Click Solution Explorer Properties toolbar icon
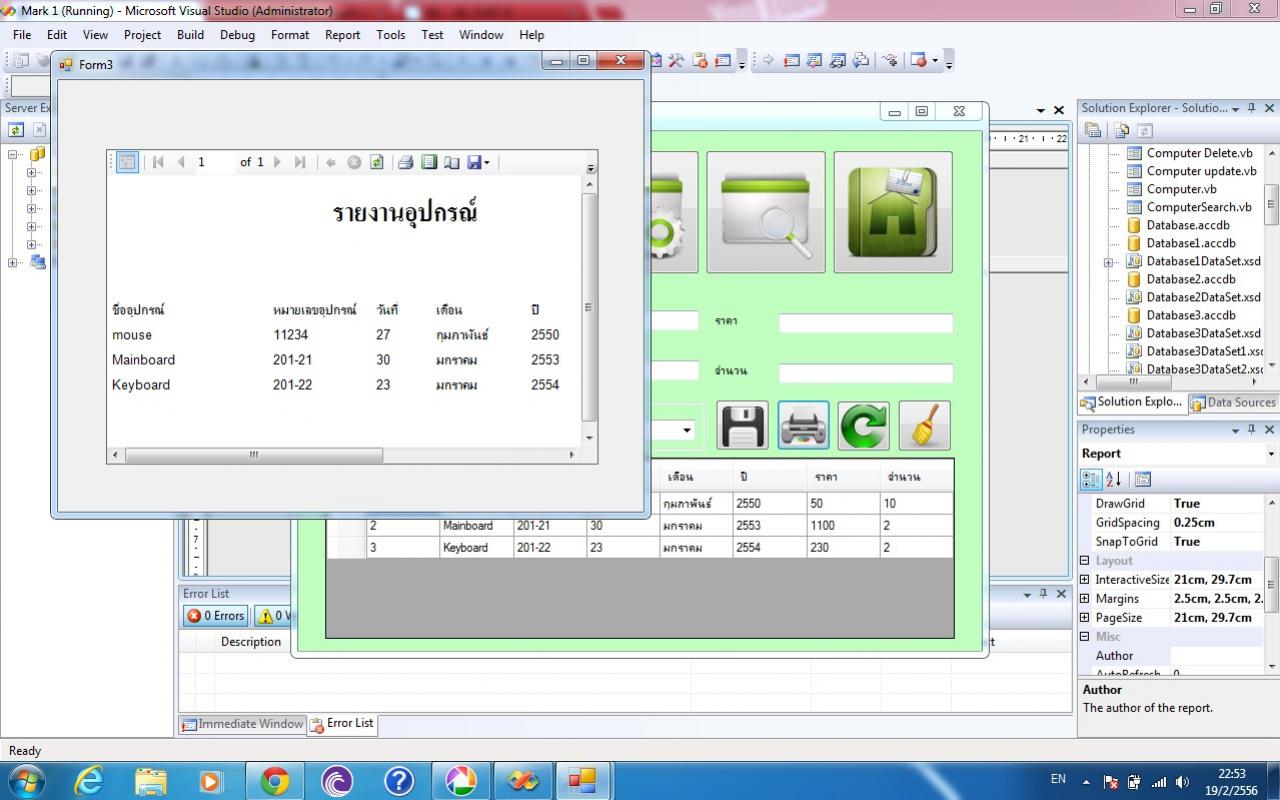 click(x=1093, y=130)
